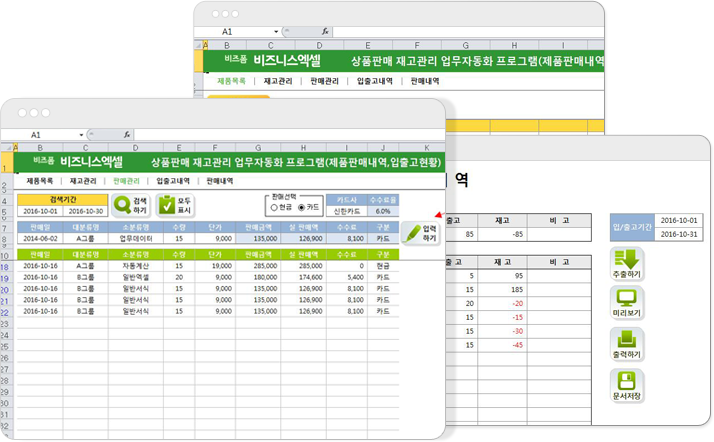Click the 모두표시 show-all checkmark button
This screenshot has width=714, height=442.
[x=174, y=206]
